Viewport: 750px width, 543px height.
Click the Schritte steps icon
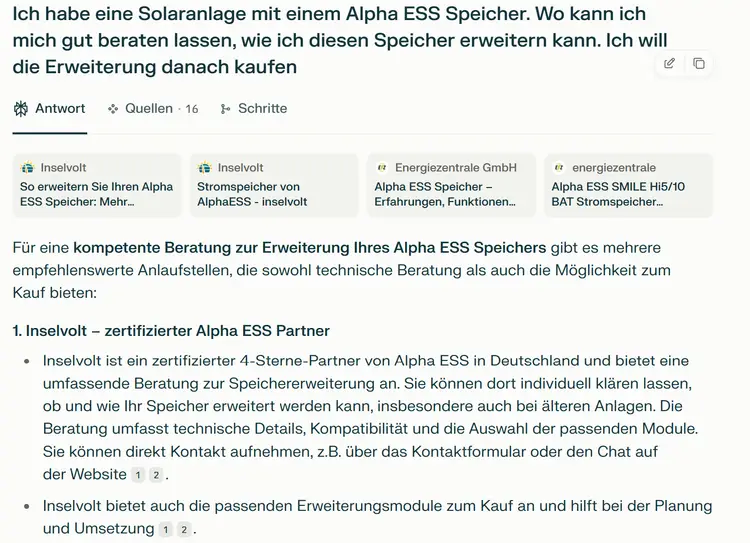click(x=226, y=108)
